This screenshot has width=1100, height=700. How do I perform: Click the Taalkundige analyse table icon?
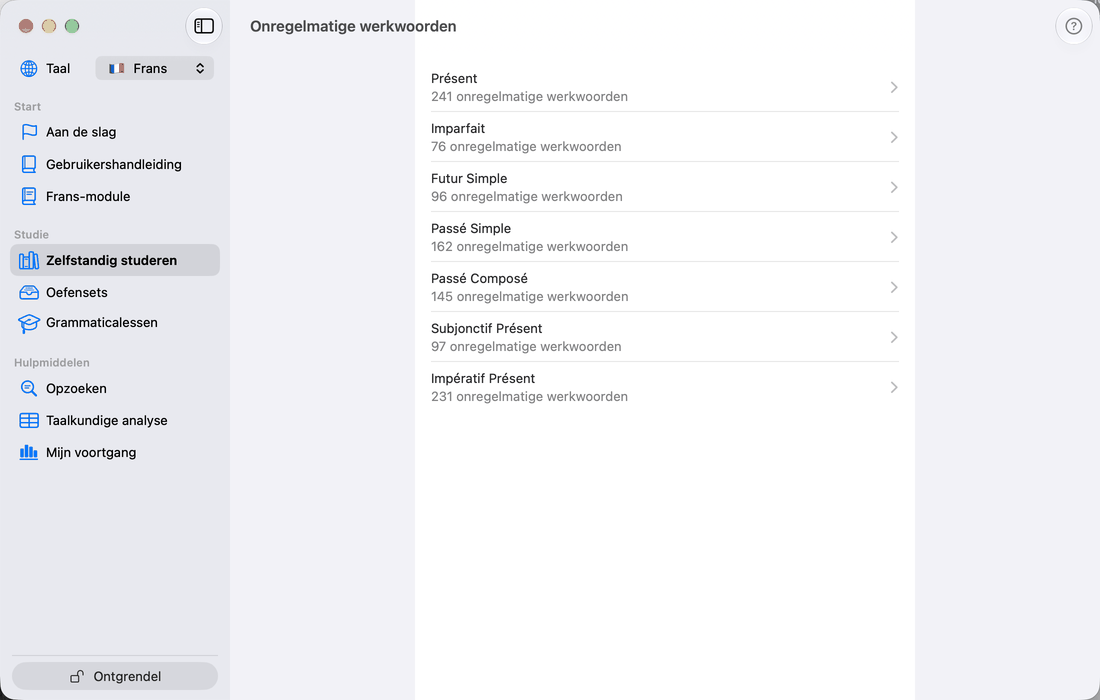[29, 421]
